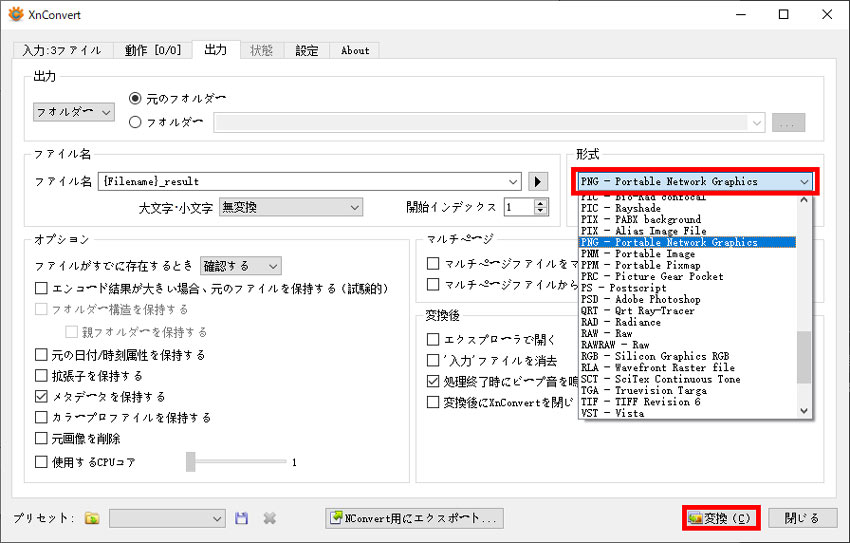850x543 pixels.
Task: Click the format list scrollbar thumb
Action: [x=804, y=358]
